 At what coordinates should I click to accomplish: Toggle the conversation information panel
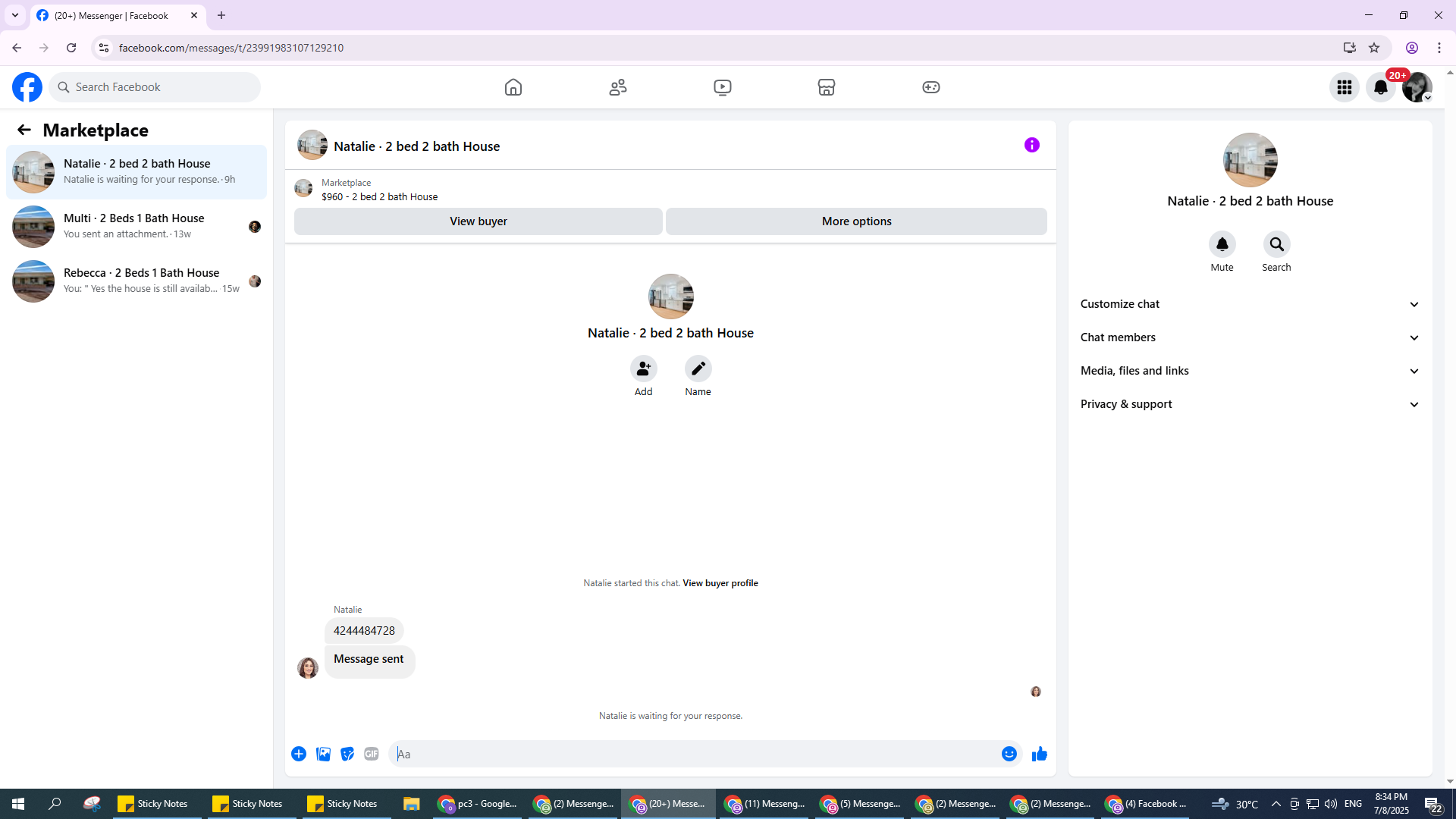click(x=1031, y=145)
